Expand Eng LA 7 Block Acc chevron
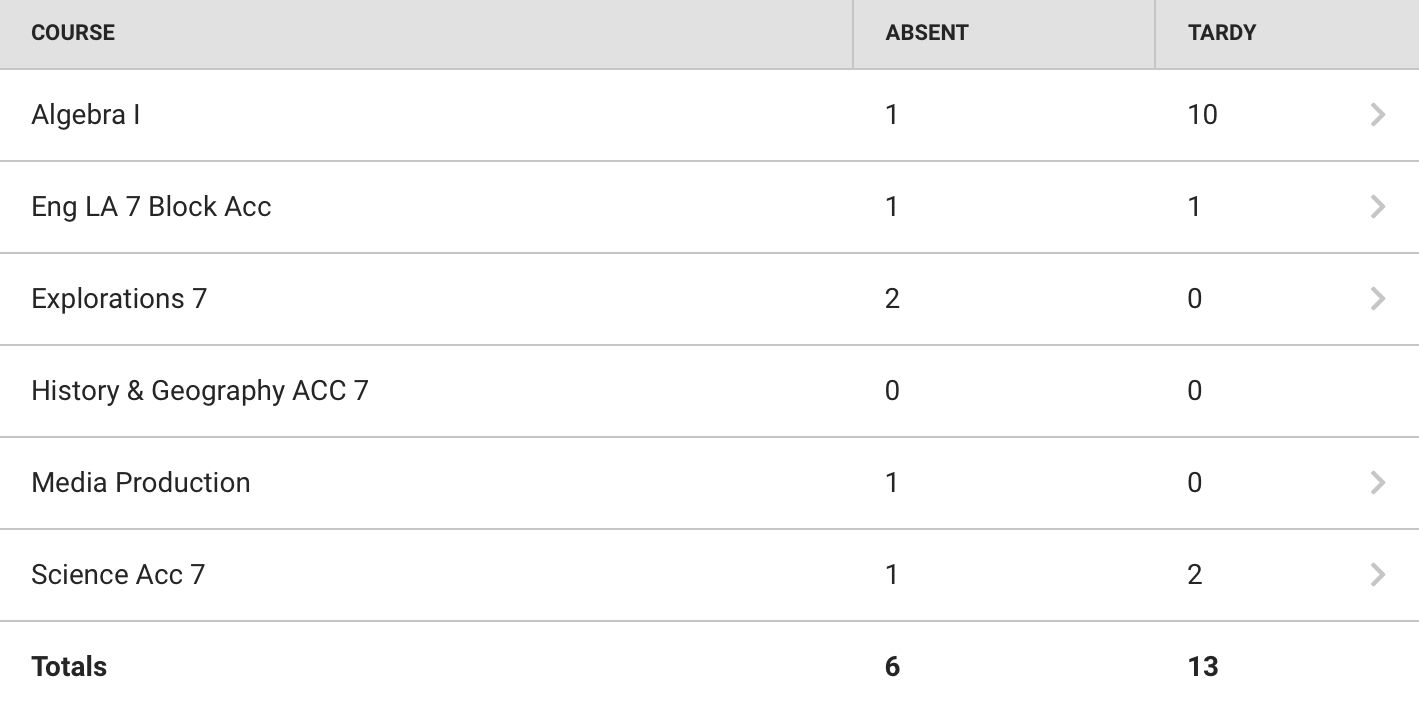1419x707 pixels. coord(1378,207)
